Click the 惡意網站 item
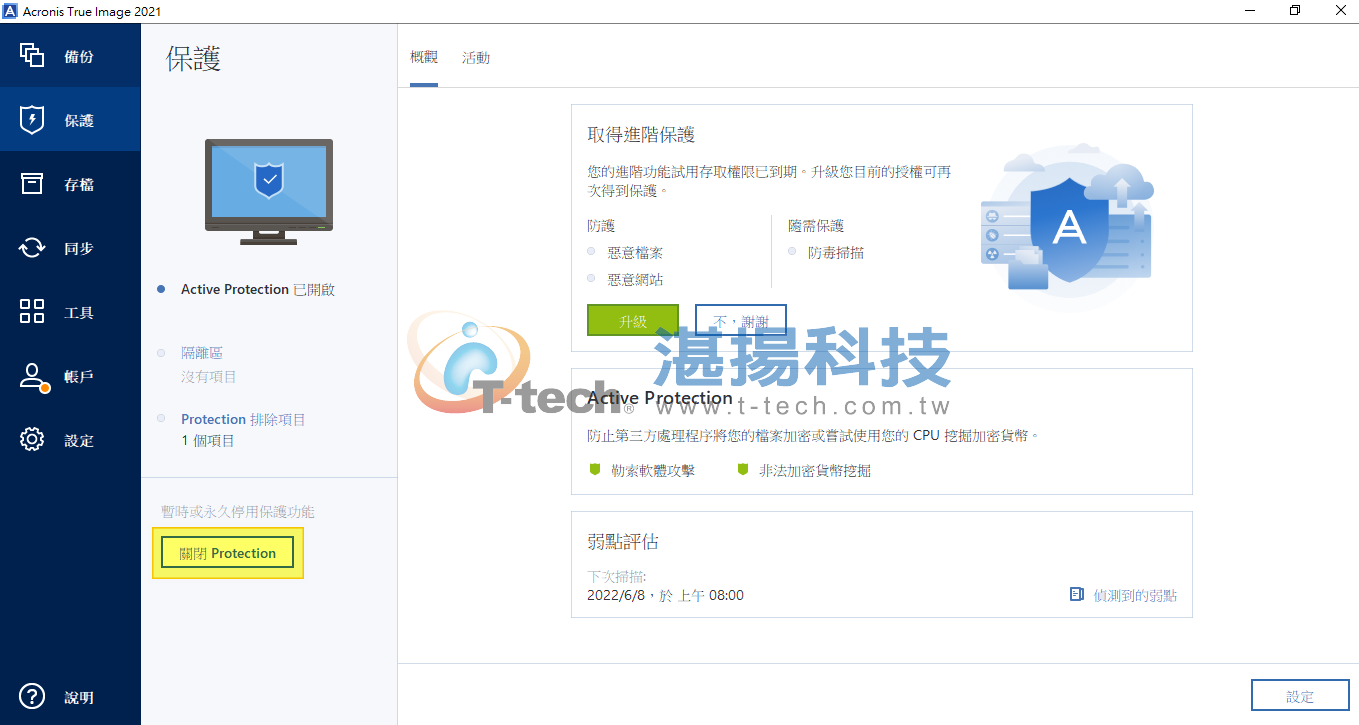The height and width of the screenshot is (725, 1359). [635, 280]
